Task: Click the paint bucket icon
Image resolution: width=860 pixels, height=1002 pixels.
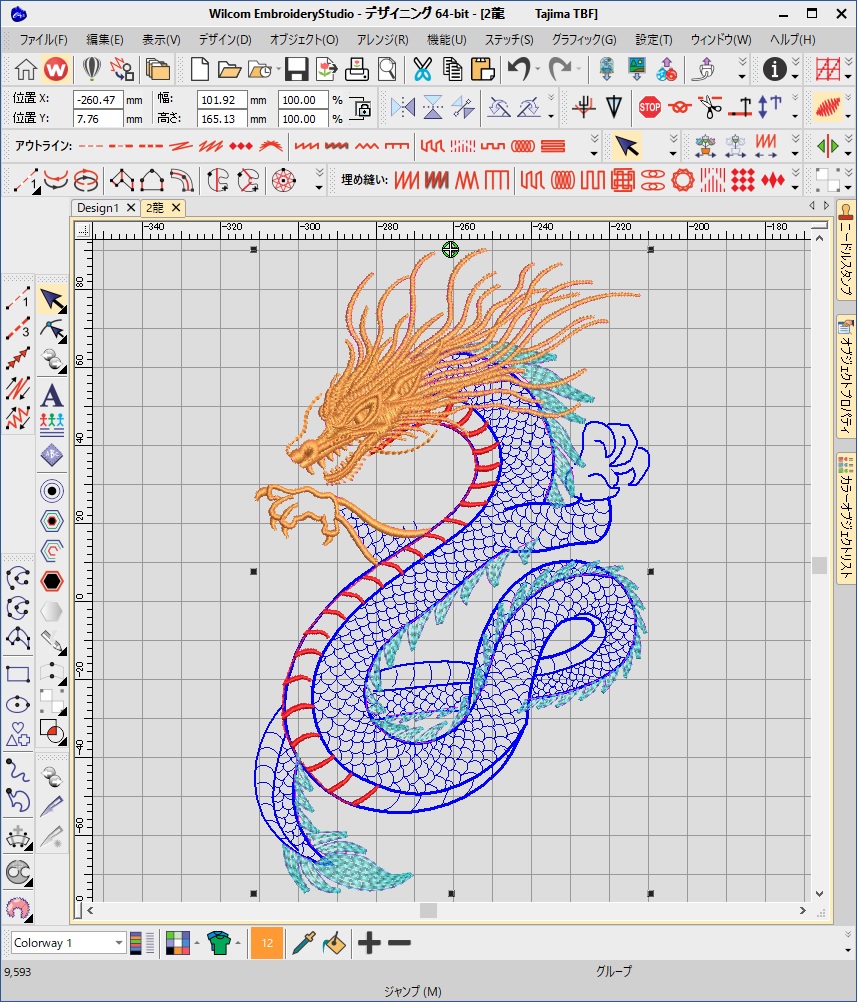Action: pyautogui.click(x=334, y=943)
